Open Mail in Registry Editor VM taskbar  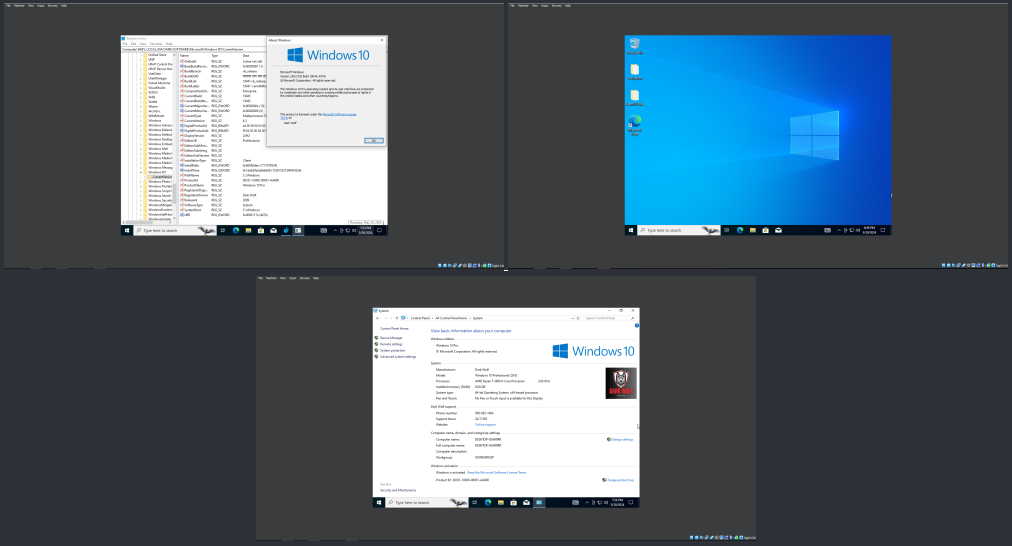tap(274, 230)
